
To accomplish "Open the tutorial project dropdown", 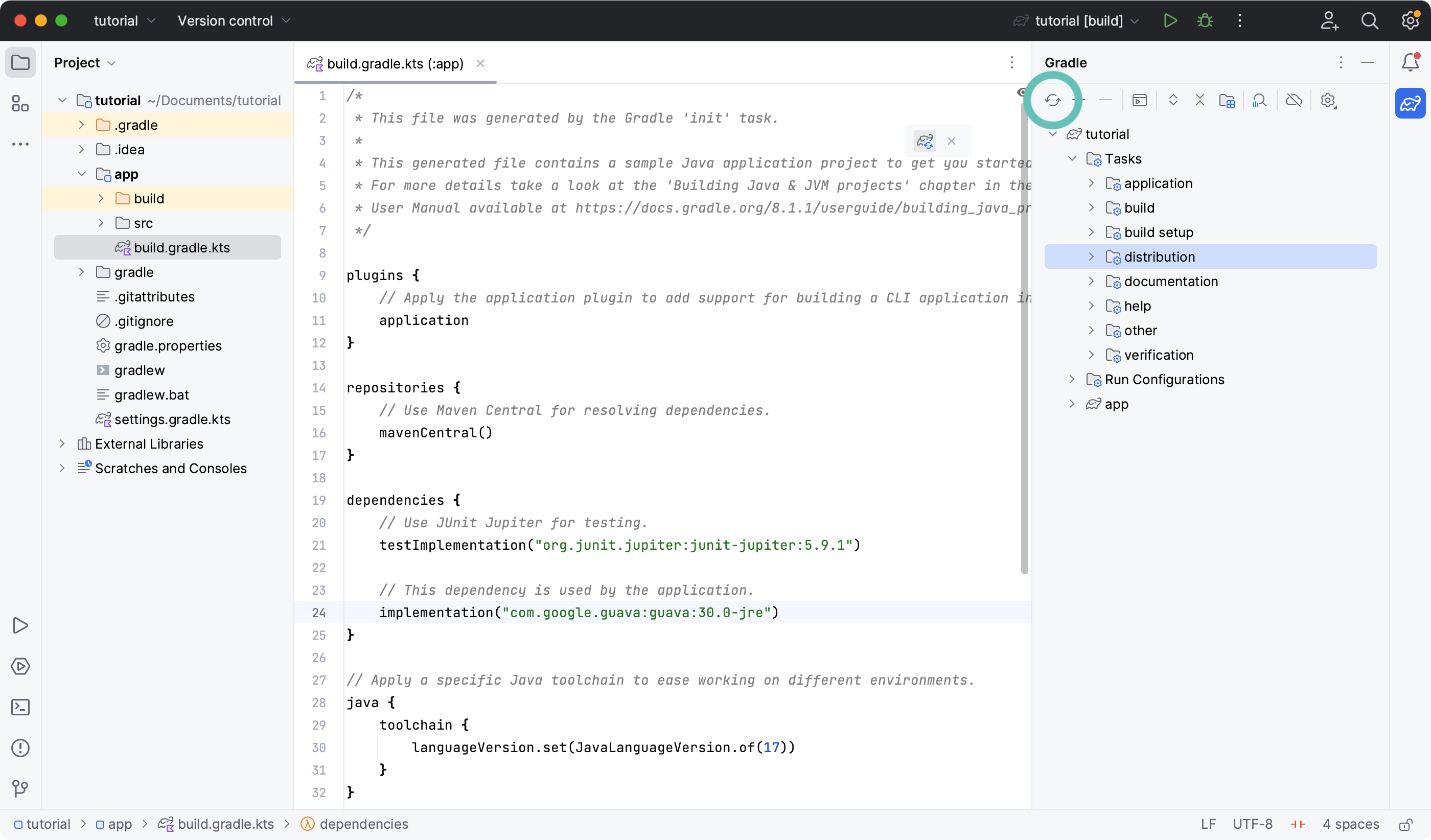I will (x=124, y=21).
